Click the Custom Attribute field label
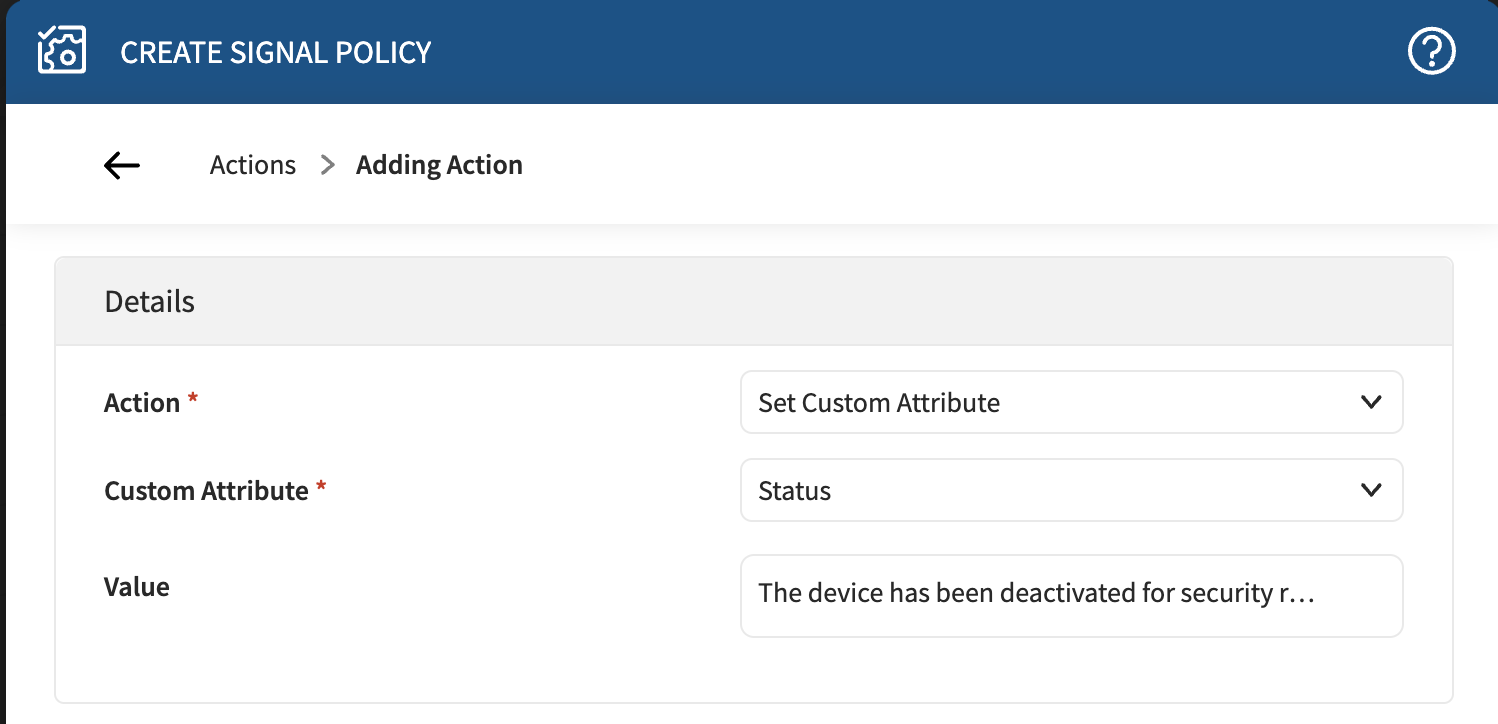The width and height of the screenshot is (1498, 724). [x=206, y=491]
